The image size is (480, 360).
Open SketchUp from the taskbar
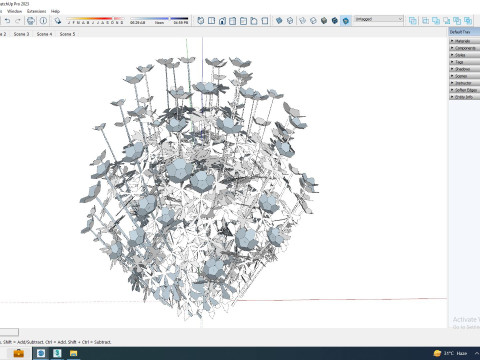[57, 353]
